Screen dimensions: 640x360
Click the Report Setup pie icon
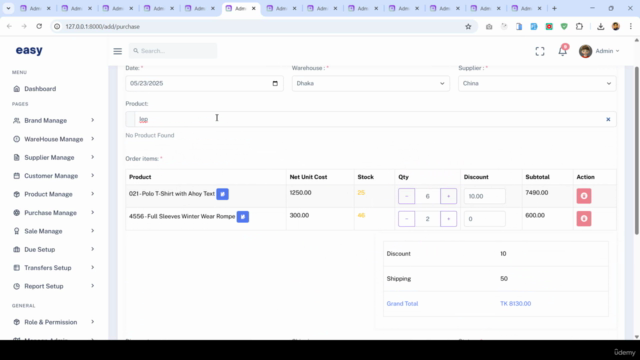coord(16,286)
